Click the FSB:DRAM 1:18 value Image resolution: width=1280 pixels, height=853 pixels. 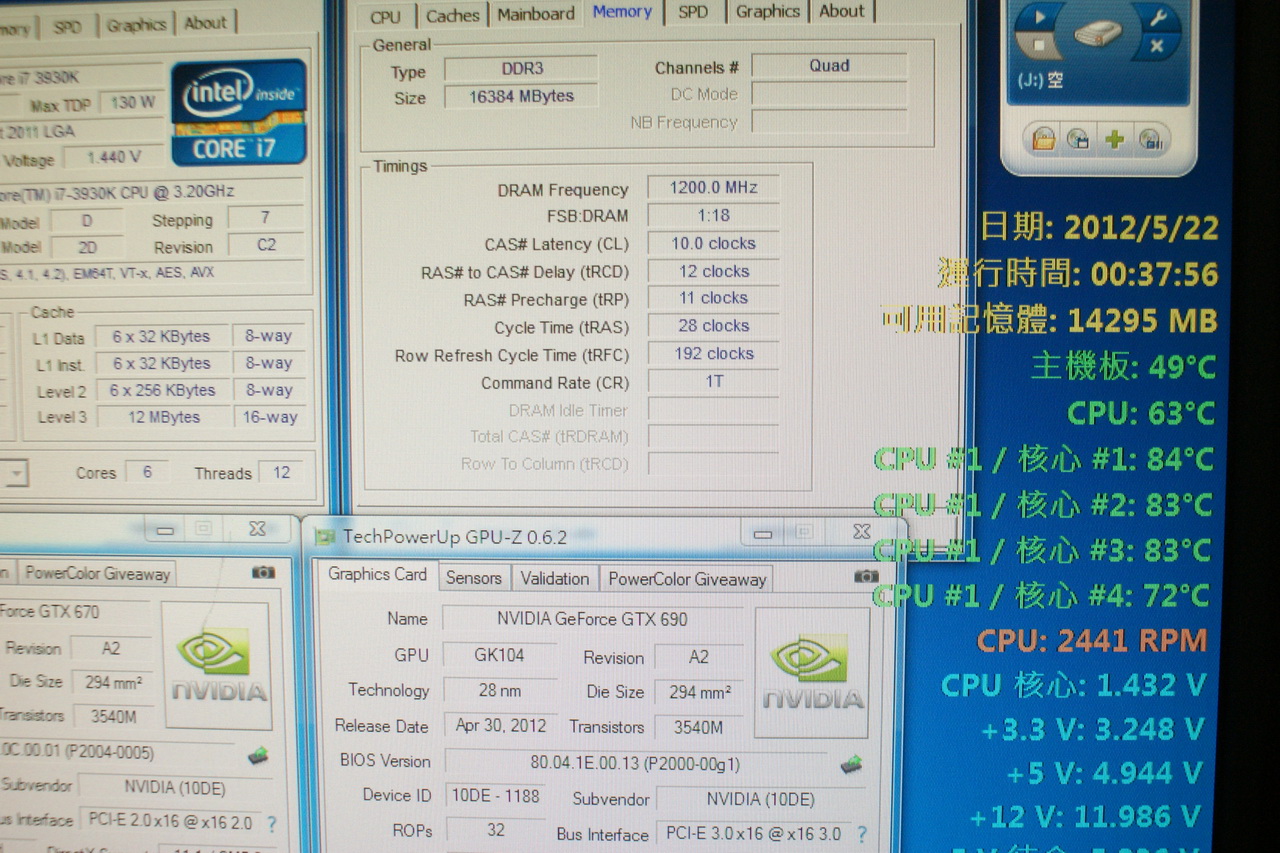coord(713,215)
